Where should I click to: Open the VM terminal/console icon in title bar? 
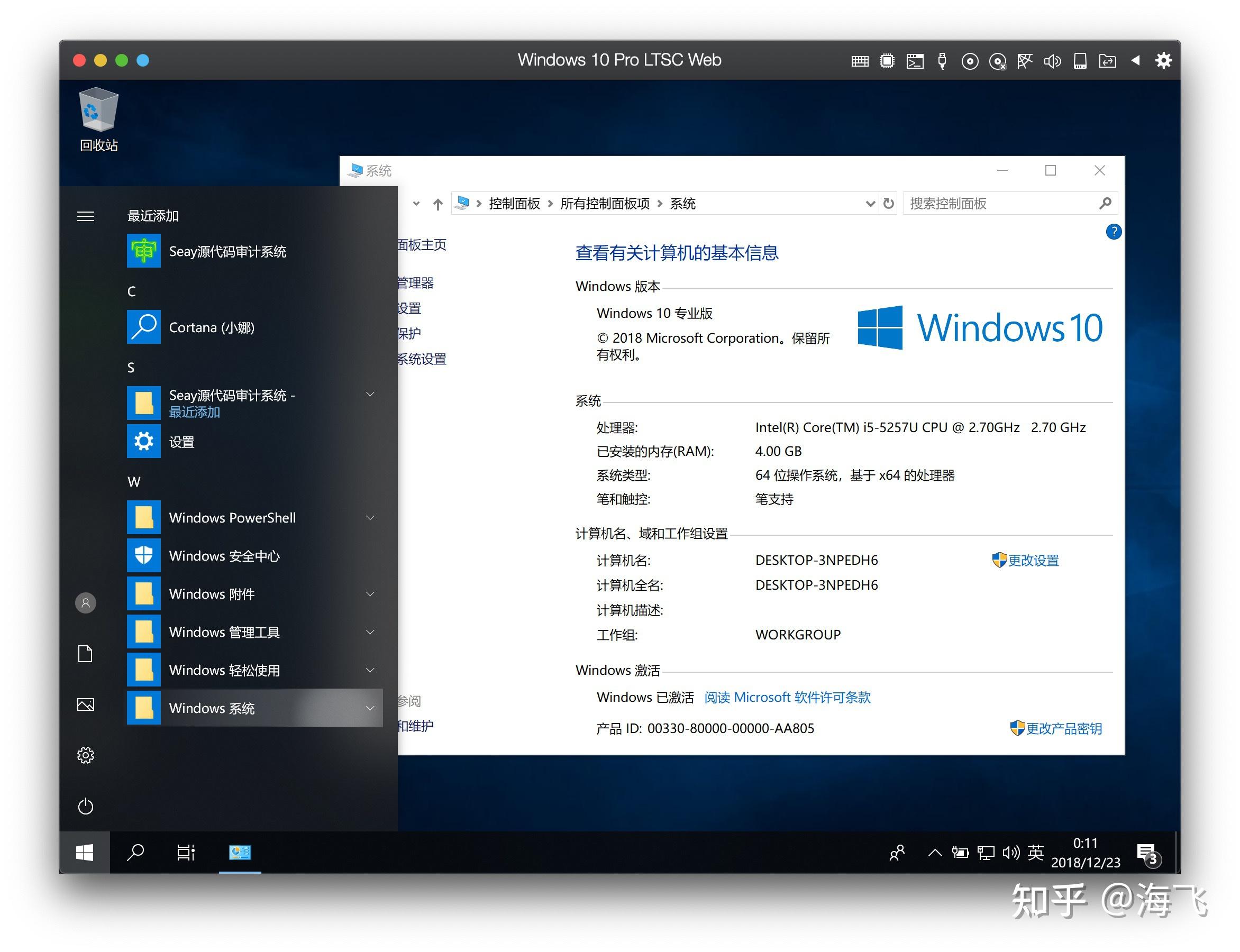click(914, 61)
